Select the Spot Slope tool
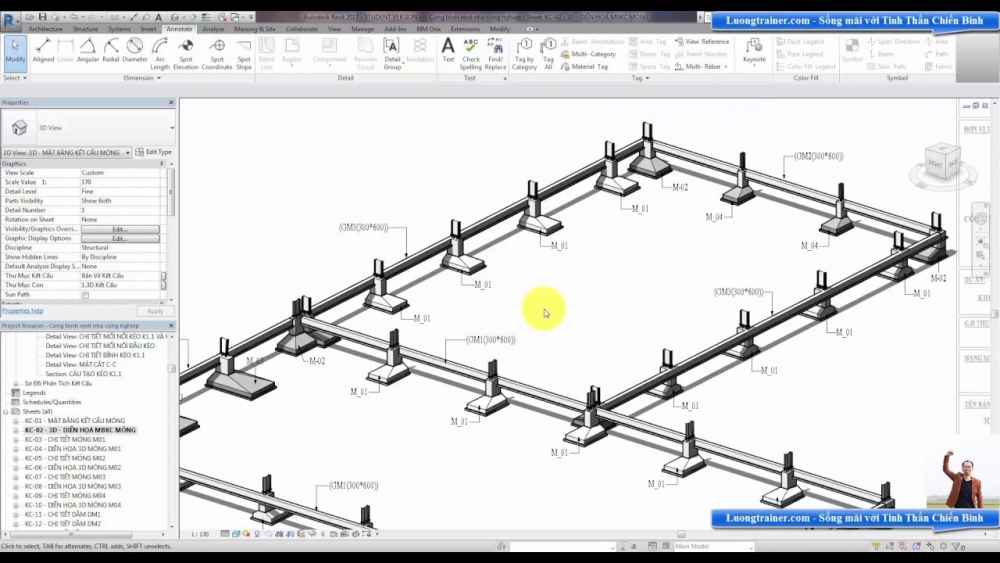Viewport: 1000px width, 563px height. point(244,54)
